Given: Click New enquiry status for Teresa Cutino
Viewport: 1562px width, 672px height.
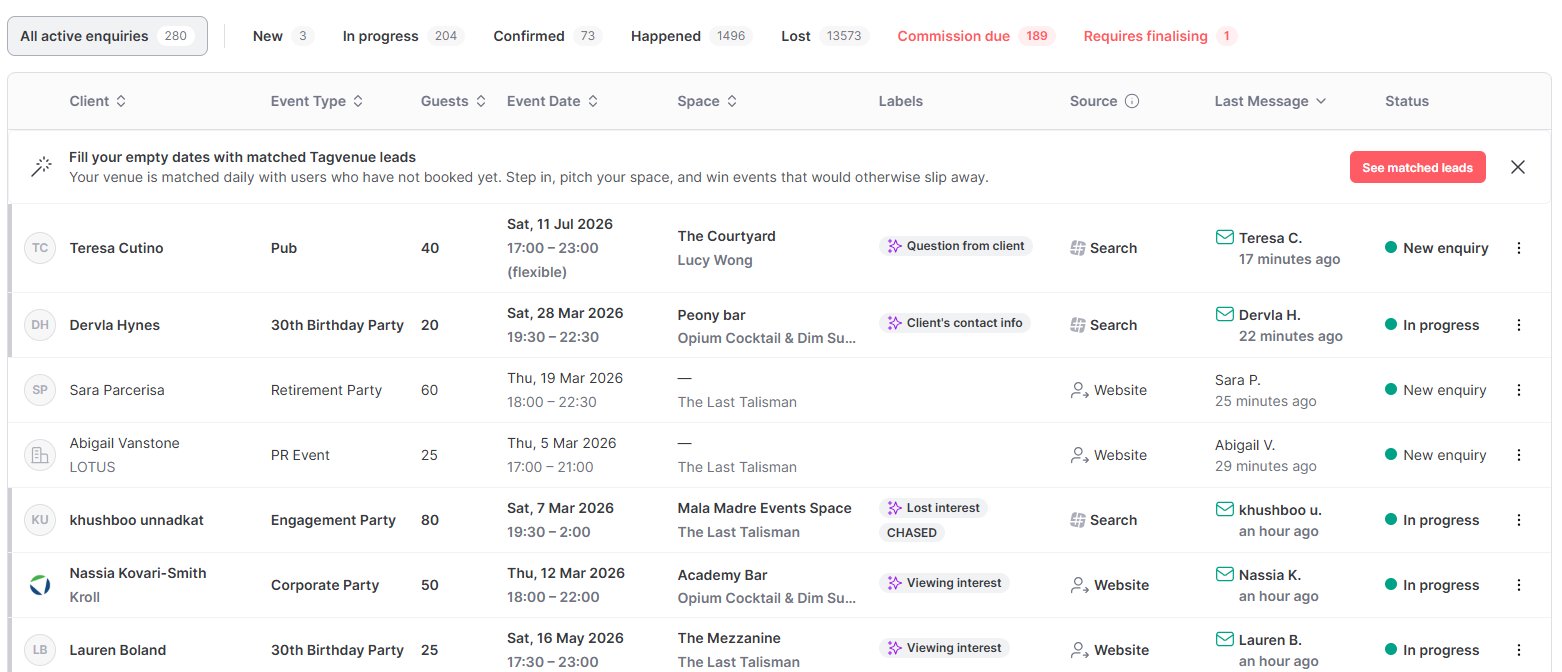Looking at the screenshot, I should (1436, 248).
